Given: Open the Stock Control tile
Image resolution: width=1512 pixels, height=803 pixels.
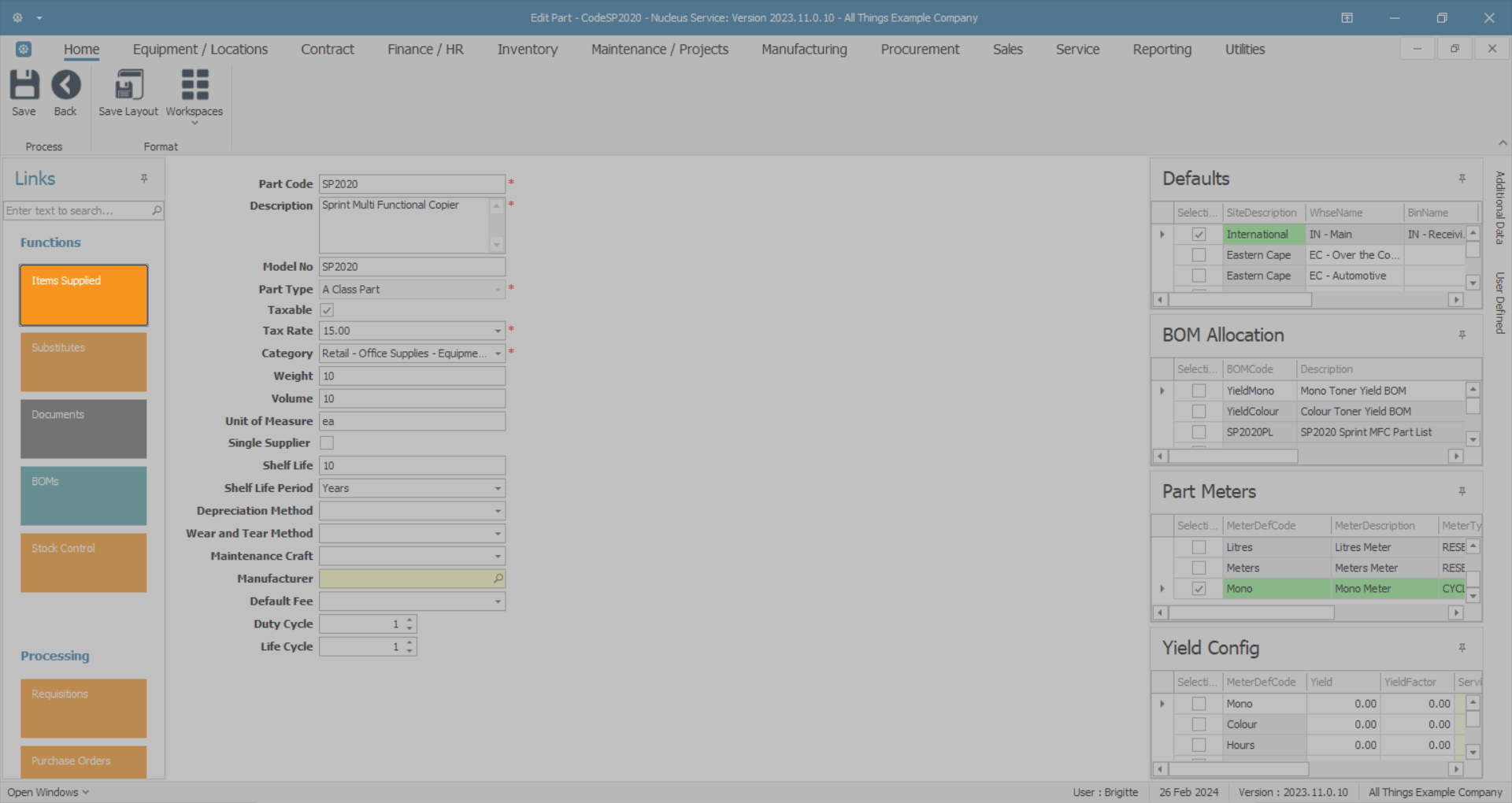Looking at the screenshot, I should tap(83, 563).
